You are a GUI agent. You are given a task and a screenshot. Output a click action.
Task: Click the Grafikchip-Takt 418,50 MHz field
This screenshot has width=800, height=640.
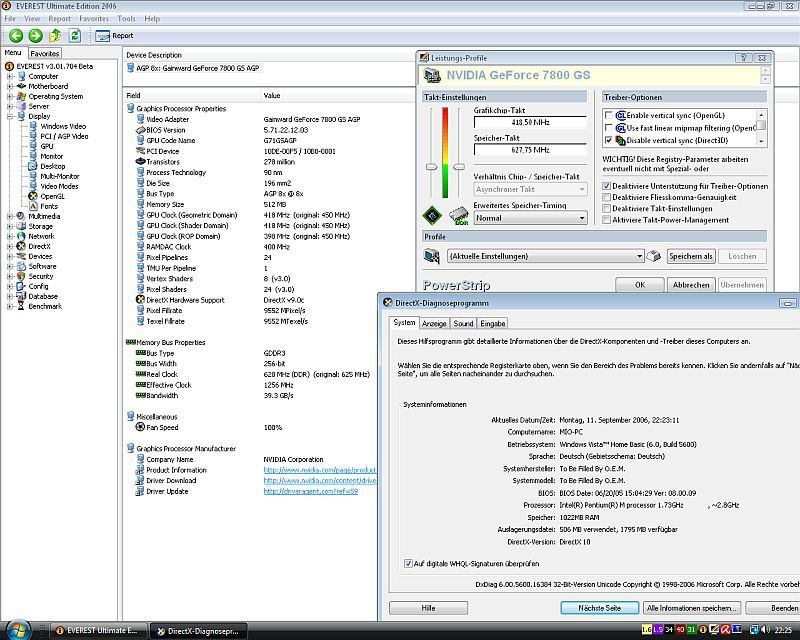tap(530, 122)
